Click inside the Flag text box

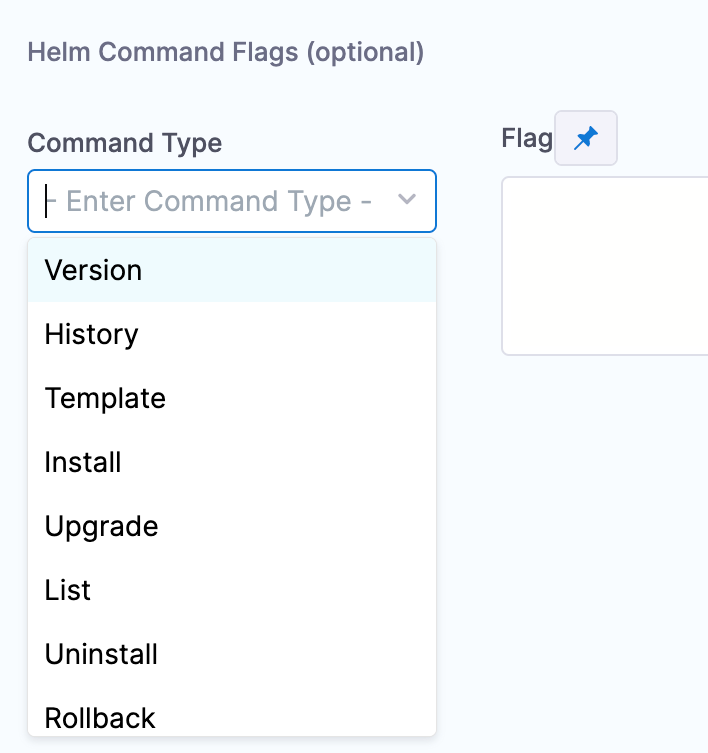tap(605, 265)
